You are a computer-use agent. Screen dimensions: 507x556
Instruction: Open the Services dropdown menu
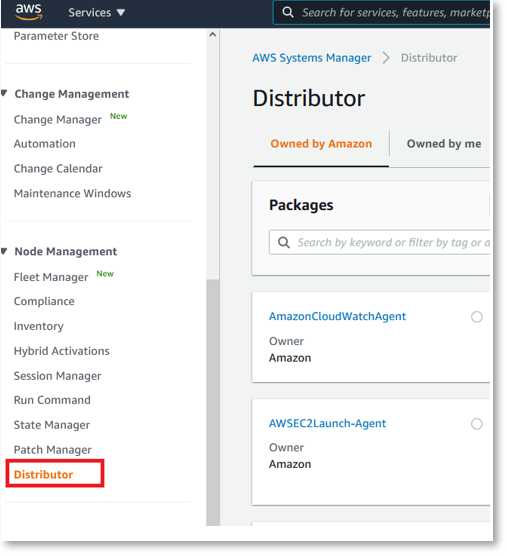pos(96,13)
